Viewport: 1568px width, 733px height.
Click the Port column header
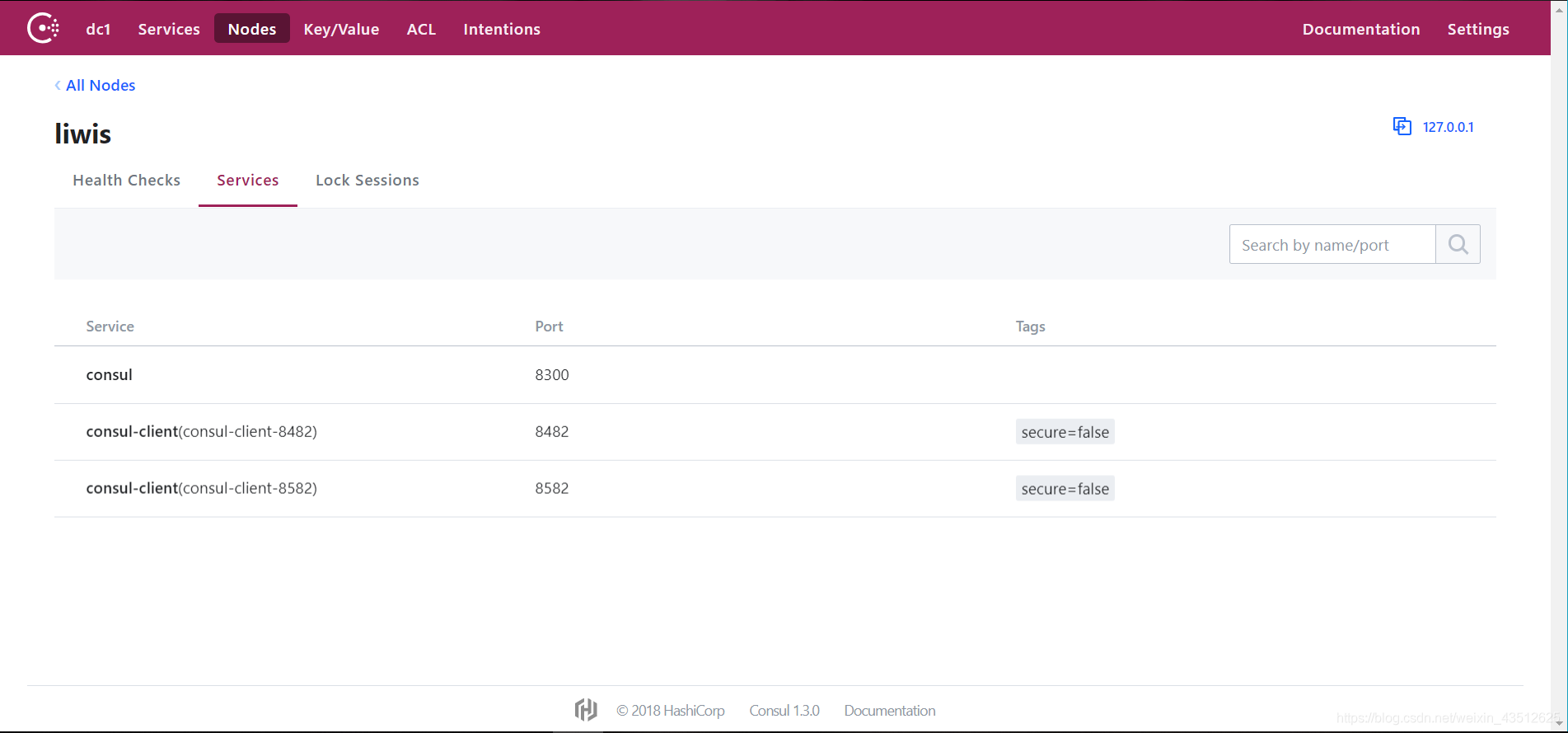click(549, 326)
